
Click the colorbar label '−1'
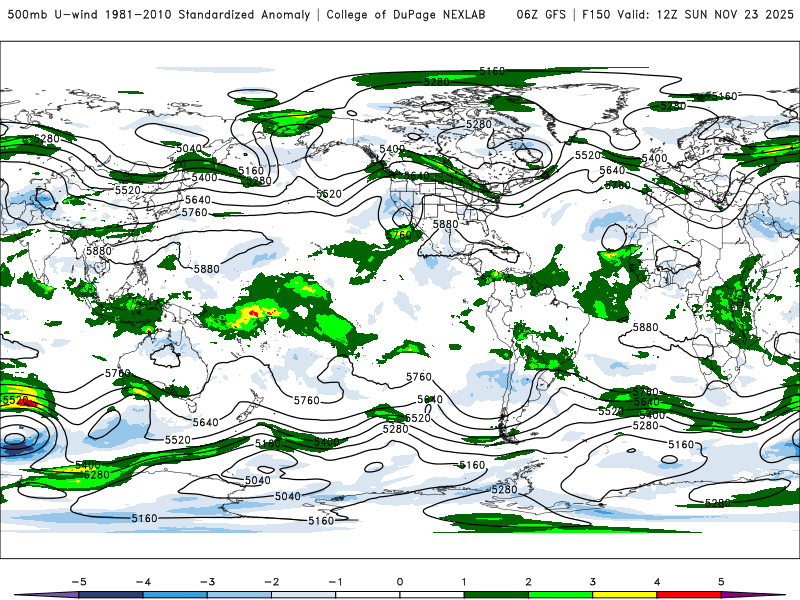coord(335,582)
